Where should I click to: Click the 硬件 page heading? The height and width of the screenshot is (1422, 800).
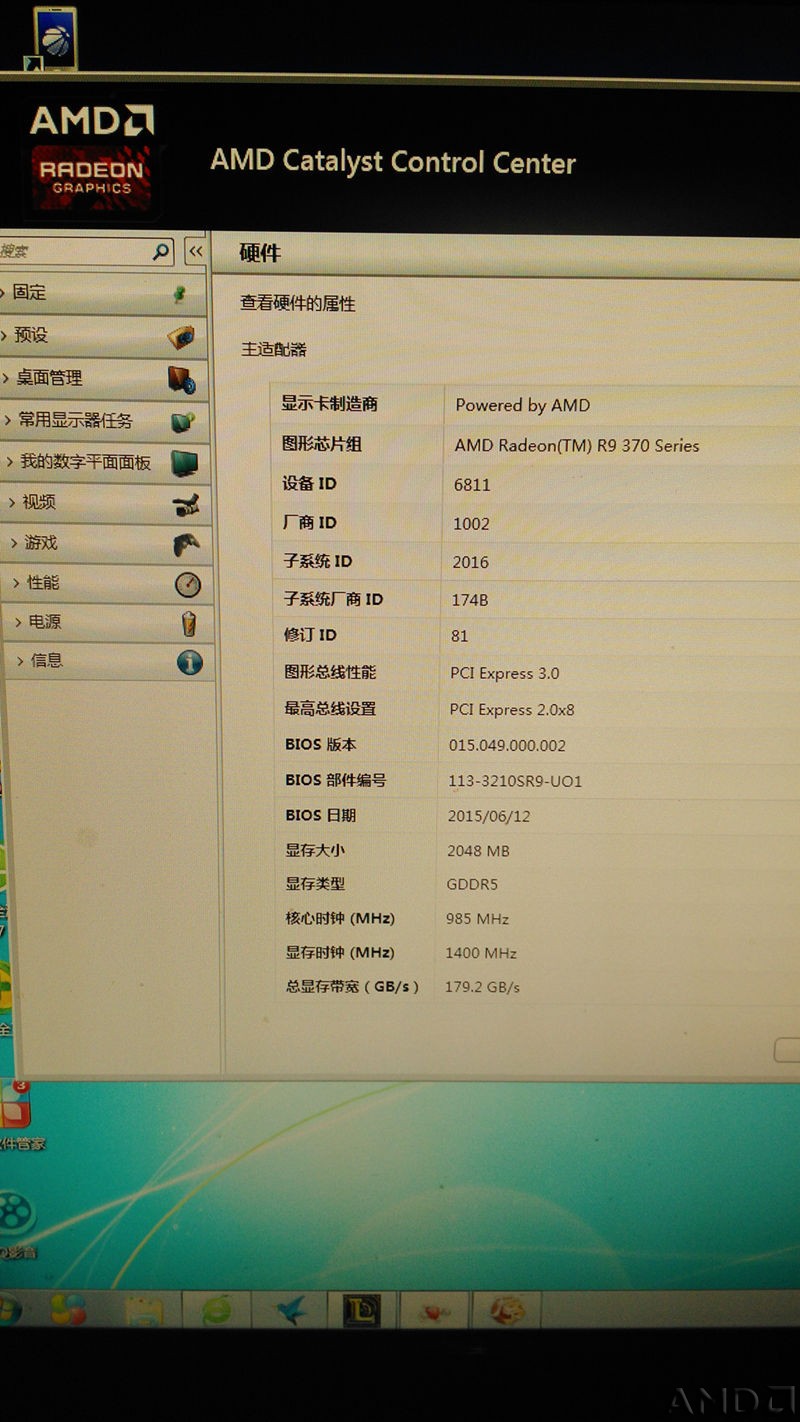[260, 253]
